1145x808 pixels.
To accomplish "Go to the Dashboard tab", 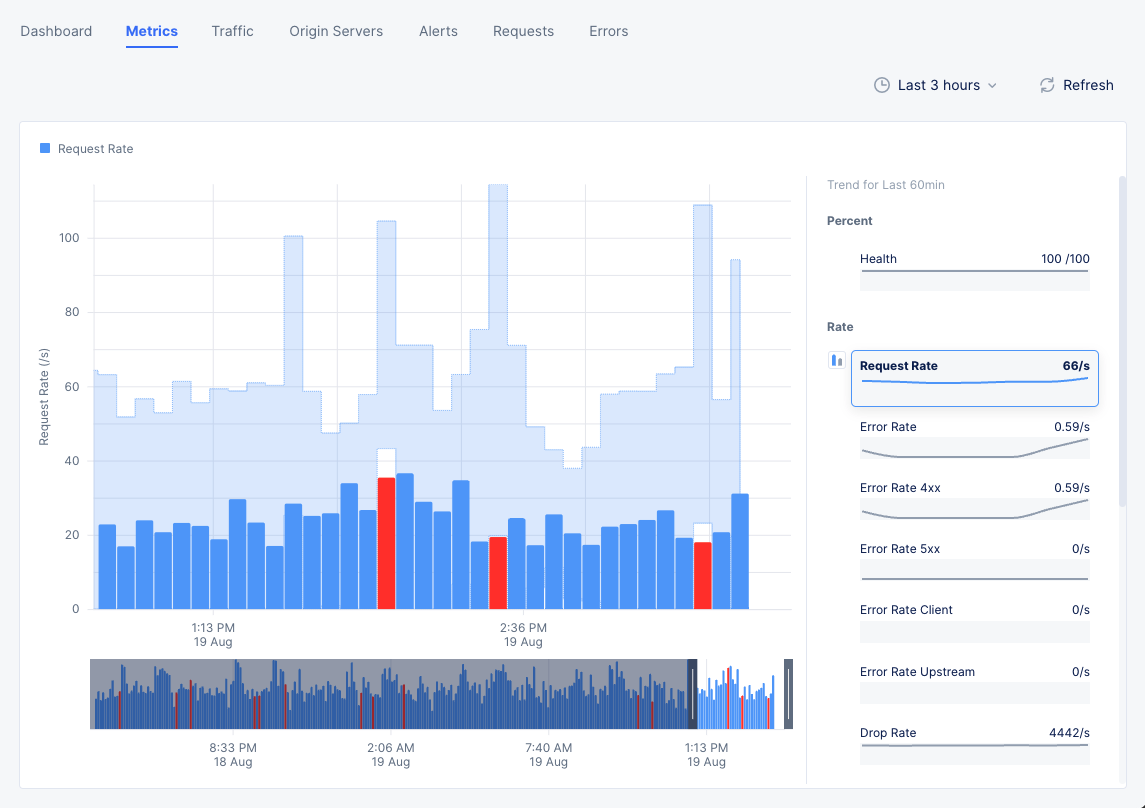I will coord(56,31).
